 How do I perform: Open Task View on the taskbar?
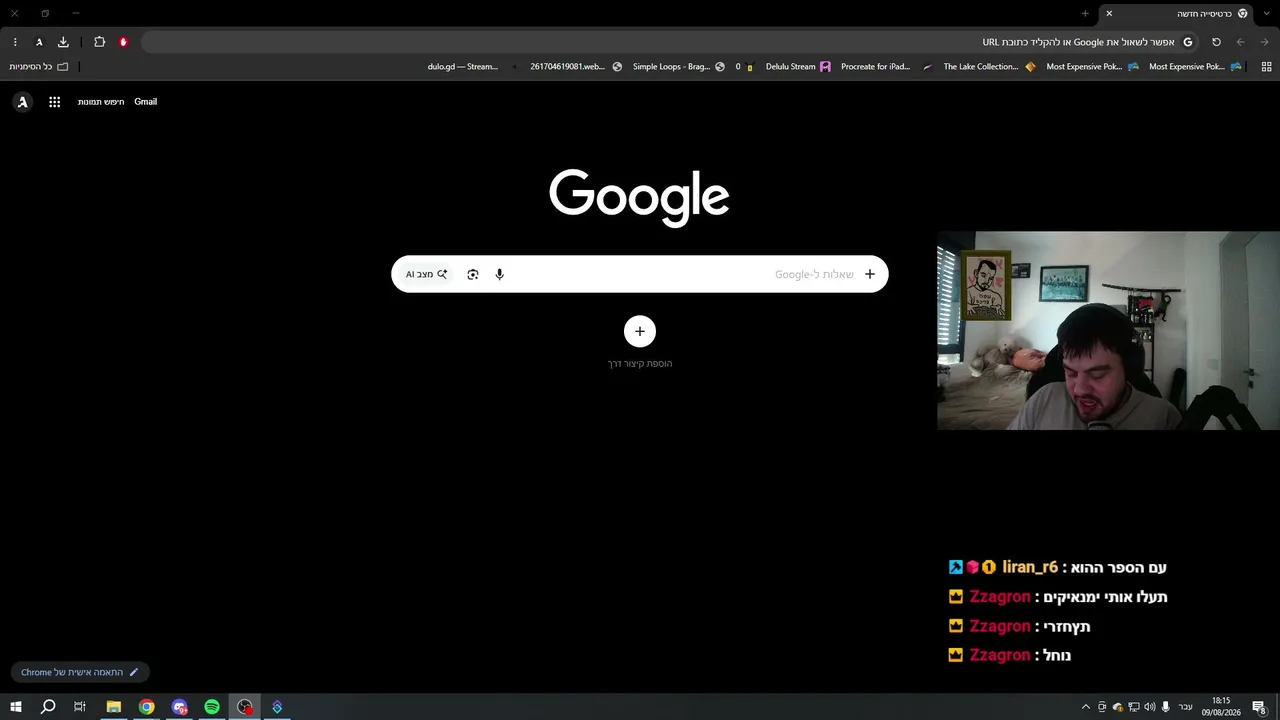[x=80, y=707]
